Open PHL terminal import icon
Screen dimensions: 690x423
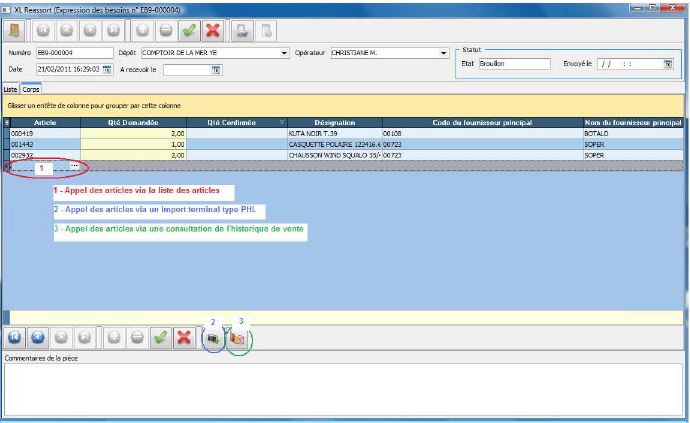[213, 338]
